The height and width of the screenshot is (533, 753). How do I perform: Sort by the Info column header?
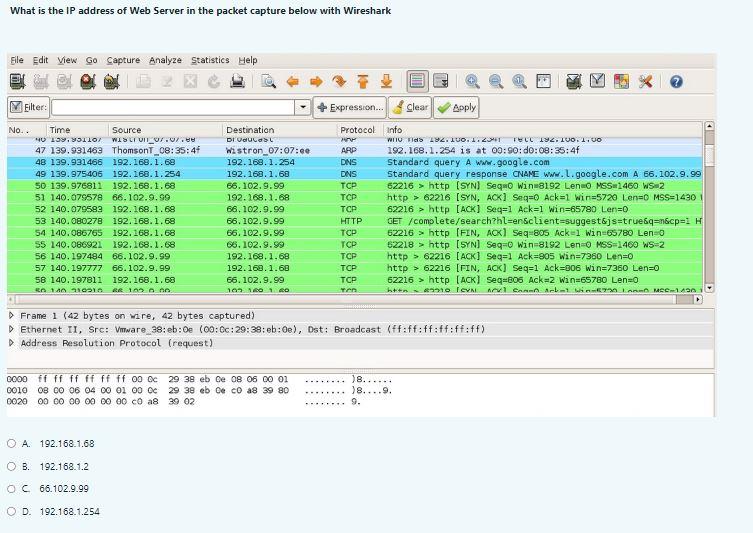click(543, 130)
